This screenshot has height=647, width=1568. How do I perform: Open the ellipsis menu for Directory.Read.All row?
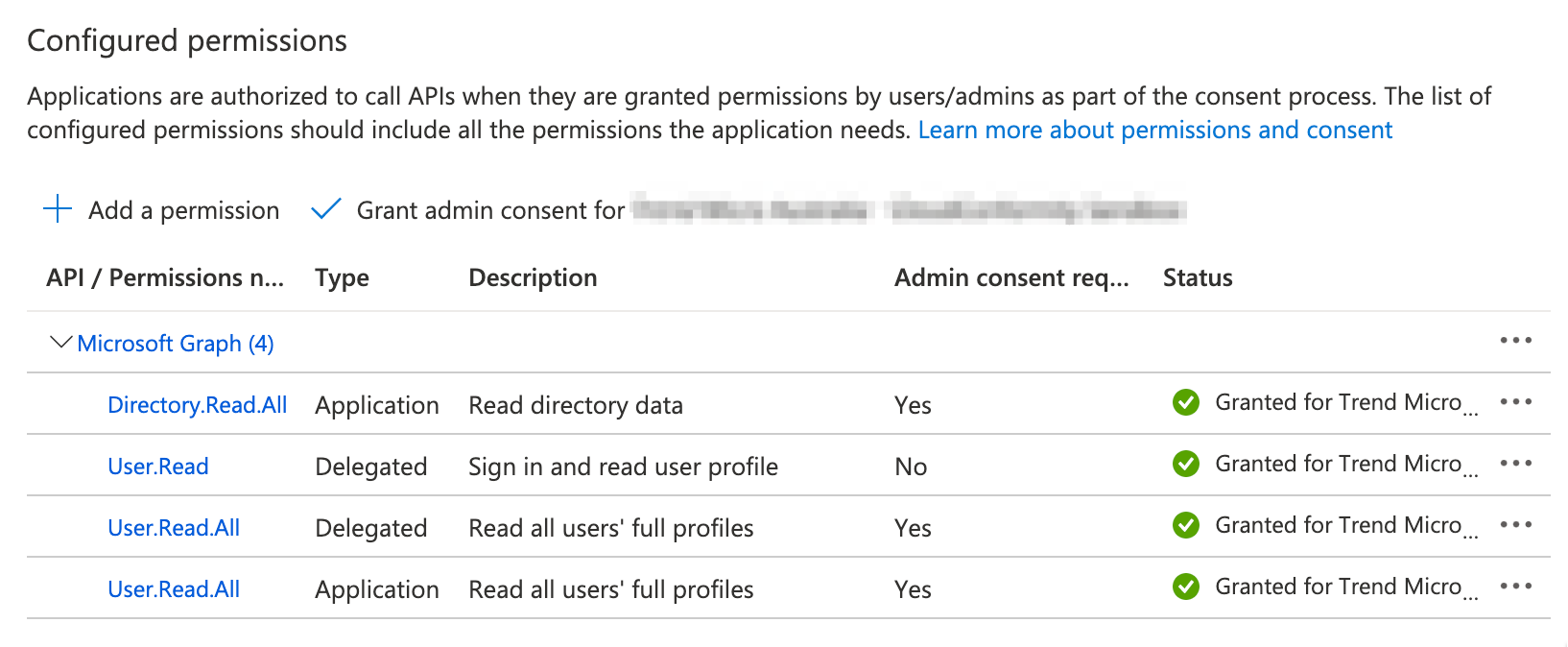[1515, 402]
